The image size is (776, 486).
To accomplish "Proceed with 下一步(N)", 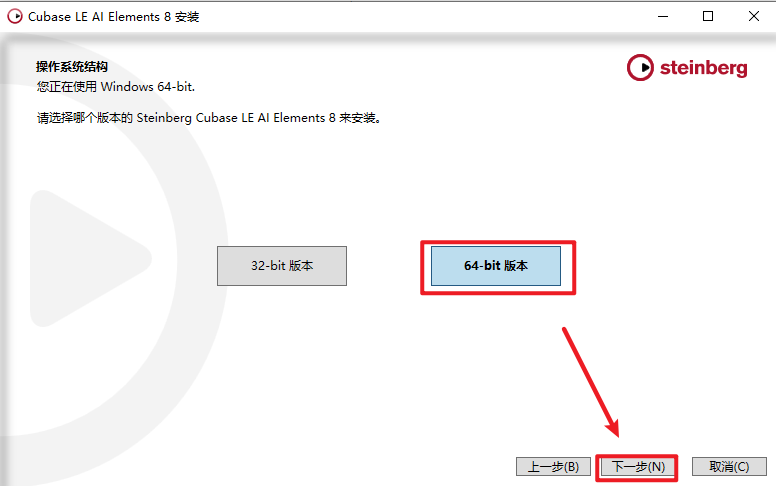I will coord(638,466).
